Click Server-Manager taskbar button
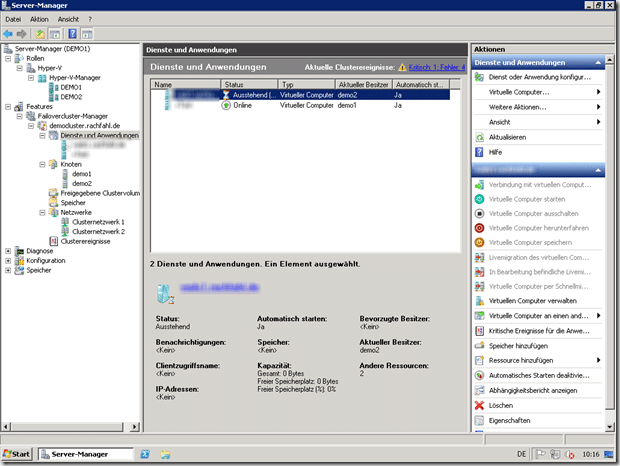The image size is (620, 466). point(86,454)
